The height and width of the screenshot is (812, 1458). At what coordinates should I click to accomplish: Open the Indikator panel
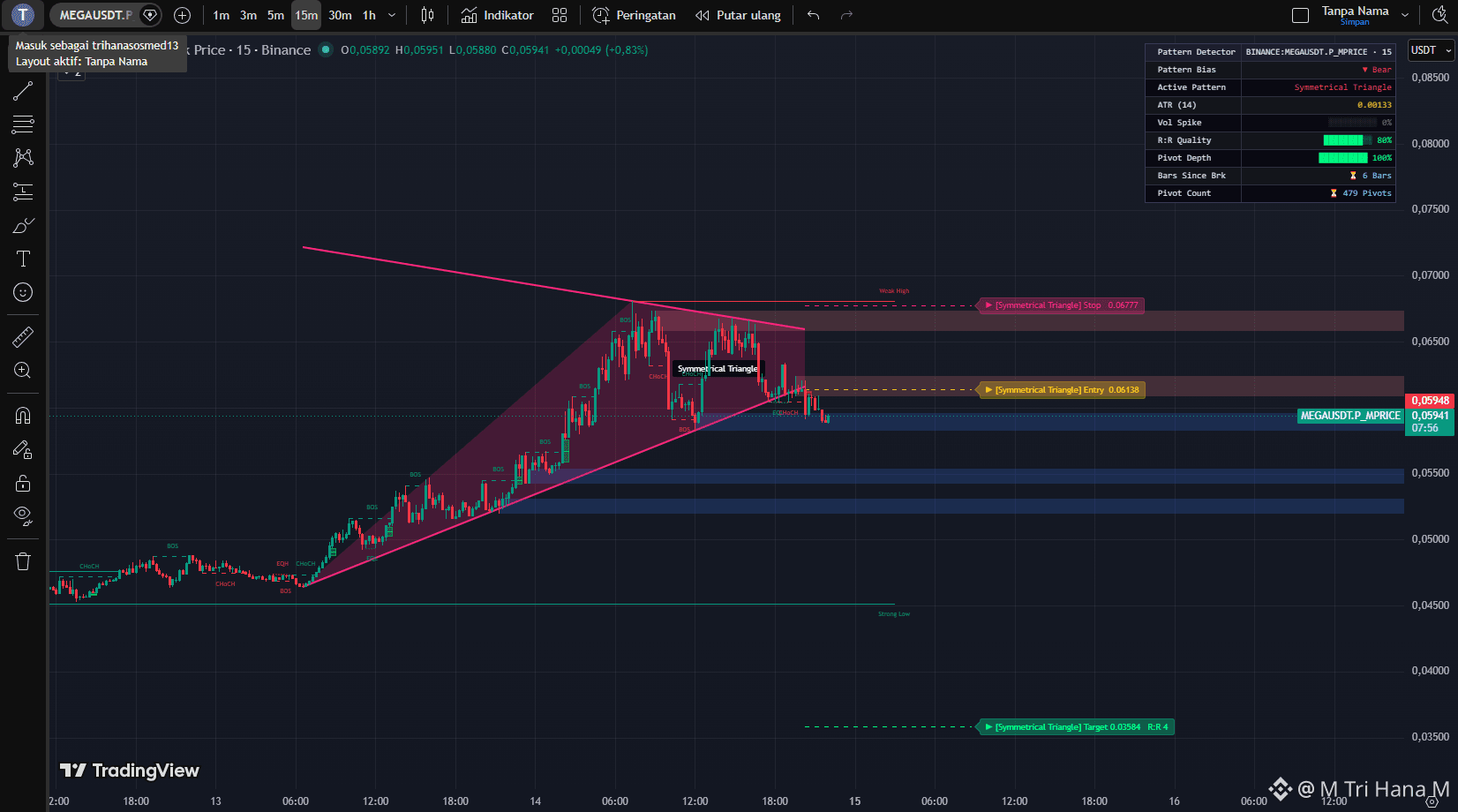(x=498, y=15)
